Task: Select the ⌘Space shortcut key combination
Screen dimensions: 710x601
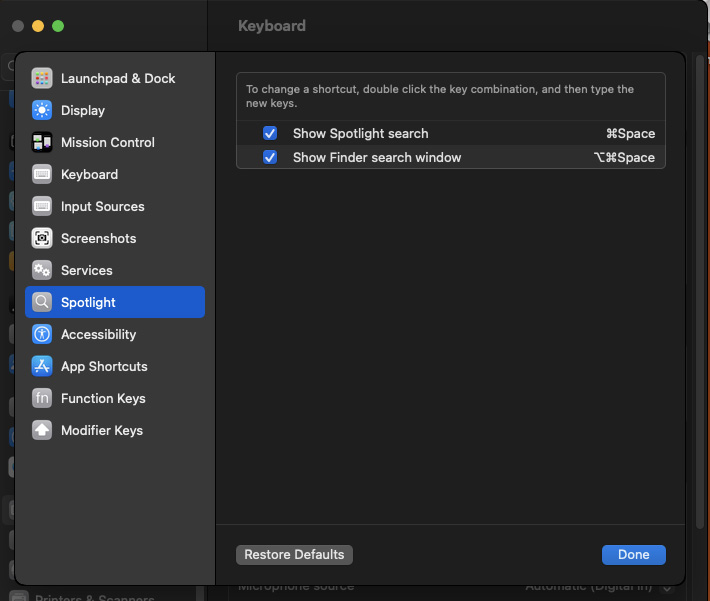Action: (x=630, y=133)
